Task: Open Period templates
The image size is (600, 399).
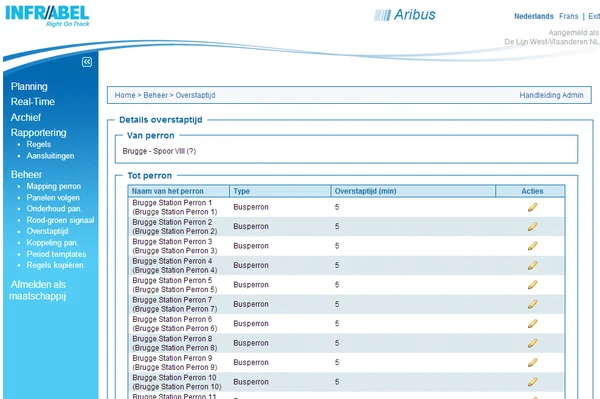Action: coord(56,254)
